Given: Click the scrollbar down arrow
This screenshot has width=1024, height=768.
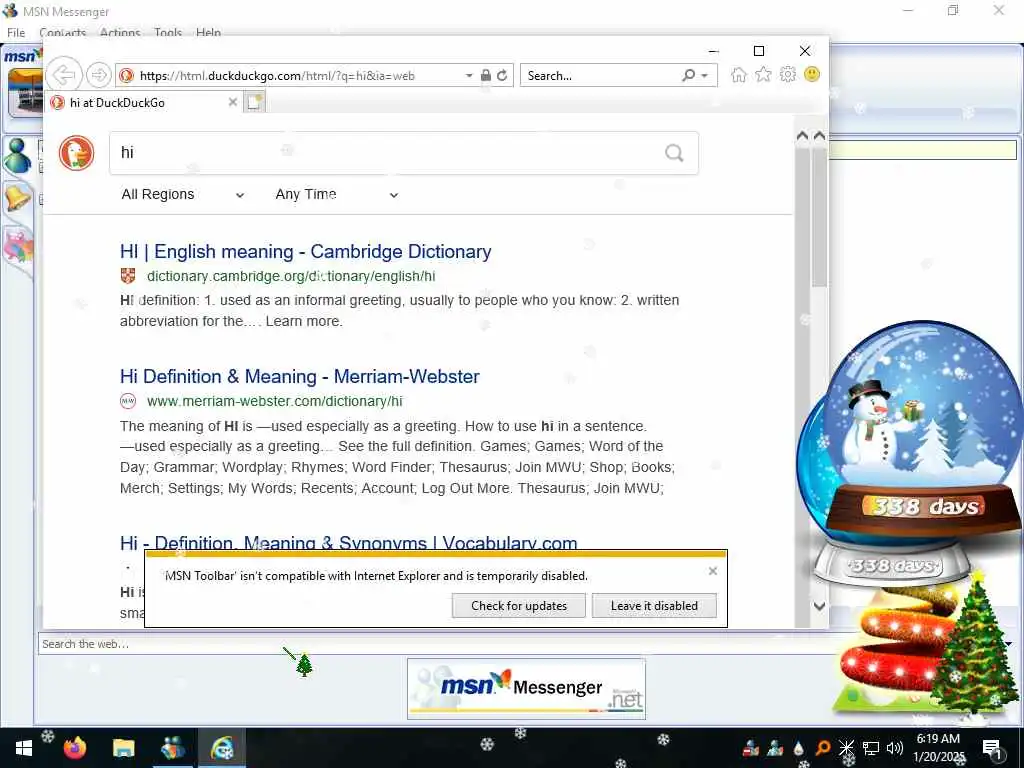Looking at the screenshot, I should (x=819, y=606).
